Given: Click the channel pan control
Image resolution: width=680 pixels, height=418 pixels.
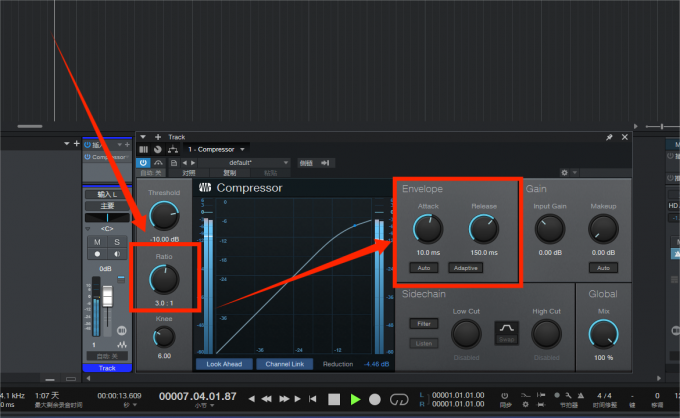Looking at the screenshot, I should tap(107, 217).
